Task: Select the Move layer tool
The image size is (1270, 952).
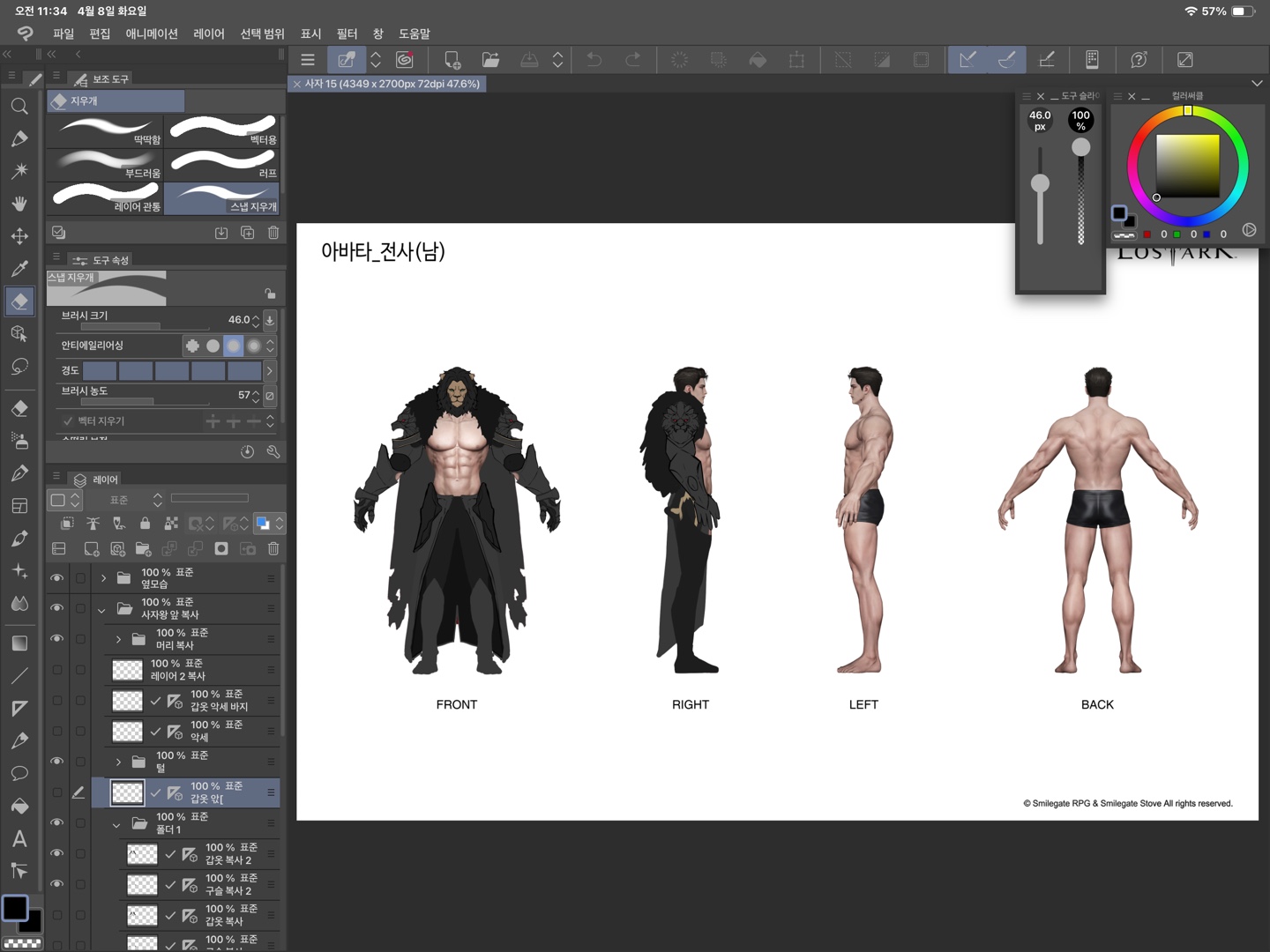Action: [19, 236]
